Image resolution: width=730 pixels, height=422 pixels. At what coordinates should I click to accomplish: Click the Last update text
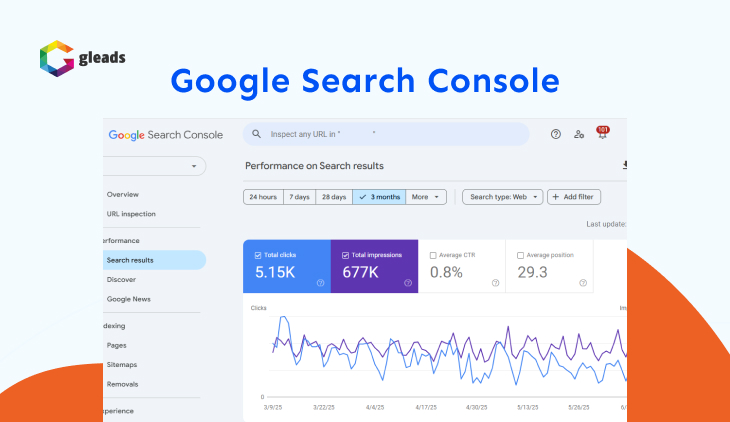(x=606, y=224)
